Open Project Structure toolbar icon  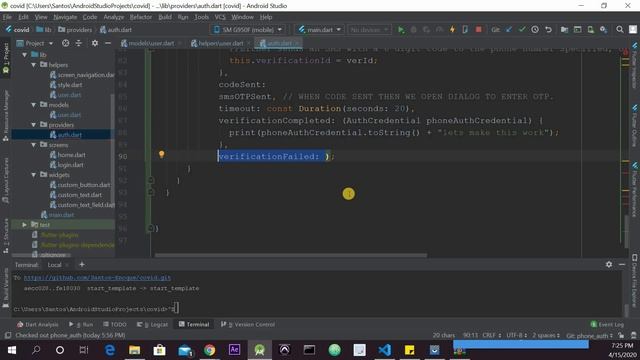click(564, 30)
